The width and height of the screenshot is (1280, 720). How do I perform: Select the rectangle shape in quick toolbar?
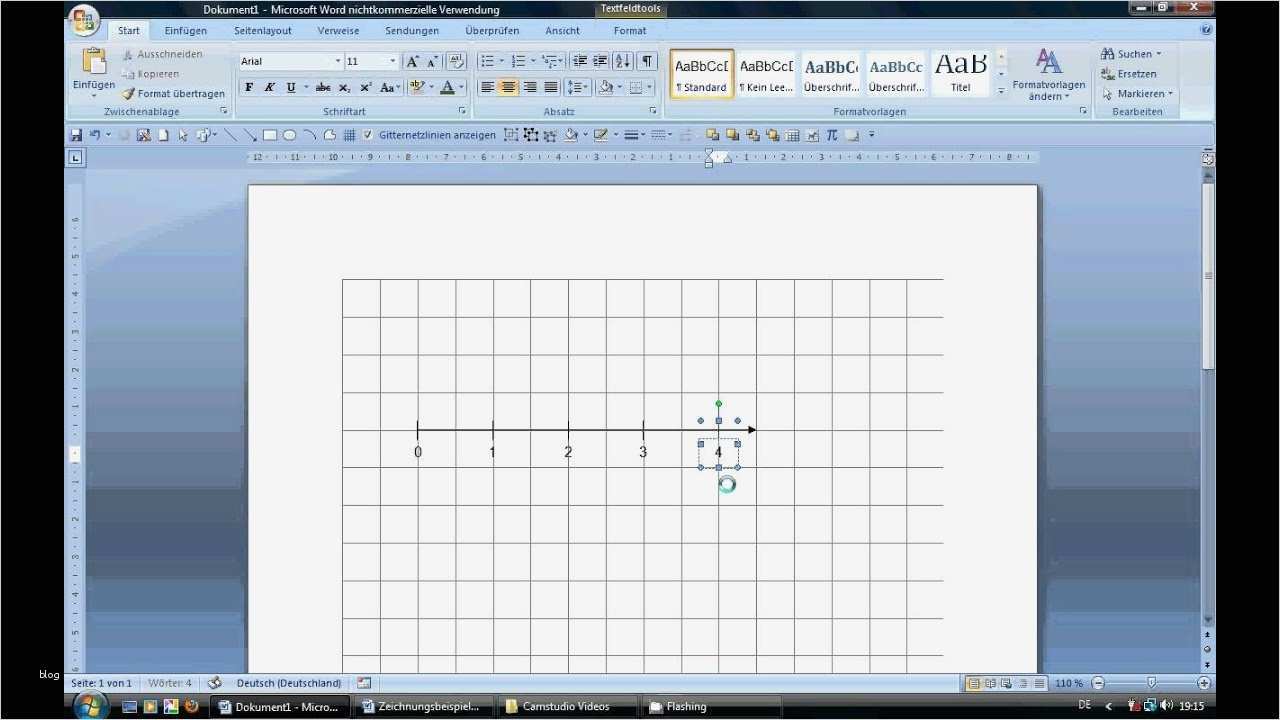[269, 135]
